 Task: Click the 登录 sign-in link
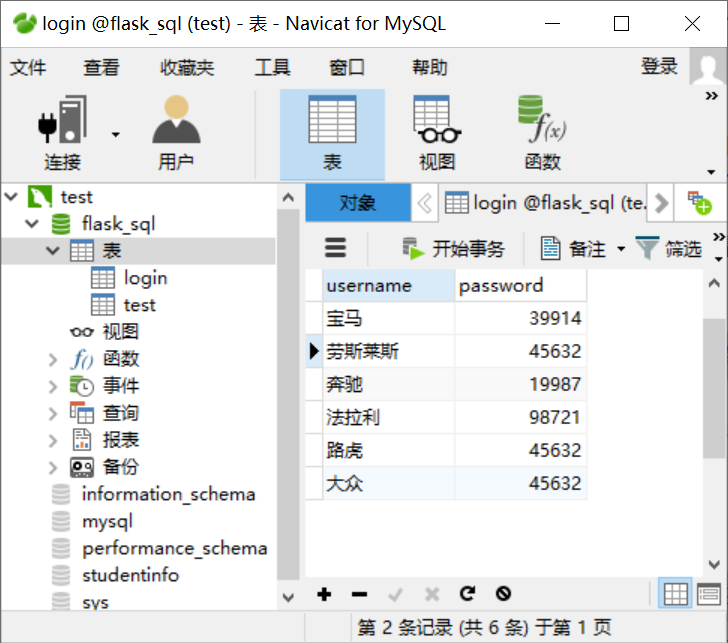(659, 66)
